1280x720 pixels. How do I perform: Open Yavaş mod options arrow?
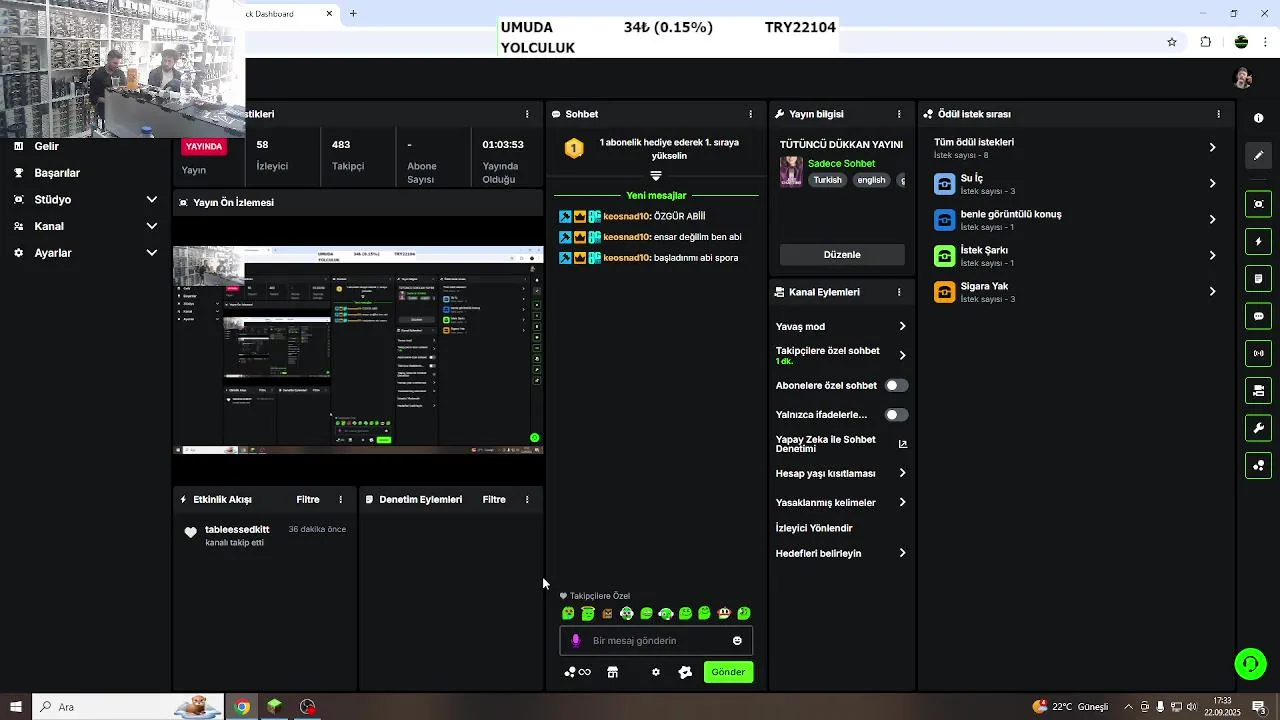[902, 326]
